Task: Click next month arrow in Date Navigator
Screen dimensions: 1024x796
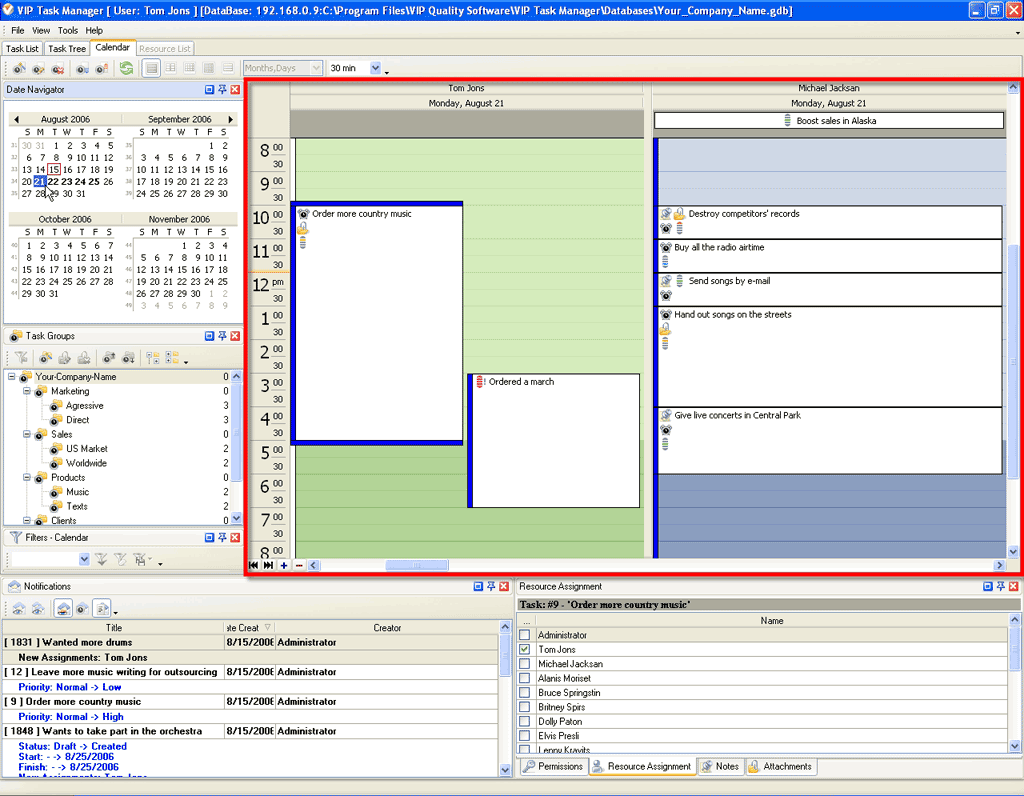Action: [231, 119]
